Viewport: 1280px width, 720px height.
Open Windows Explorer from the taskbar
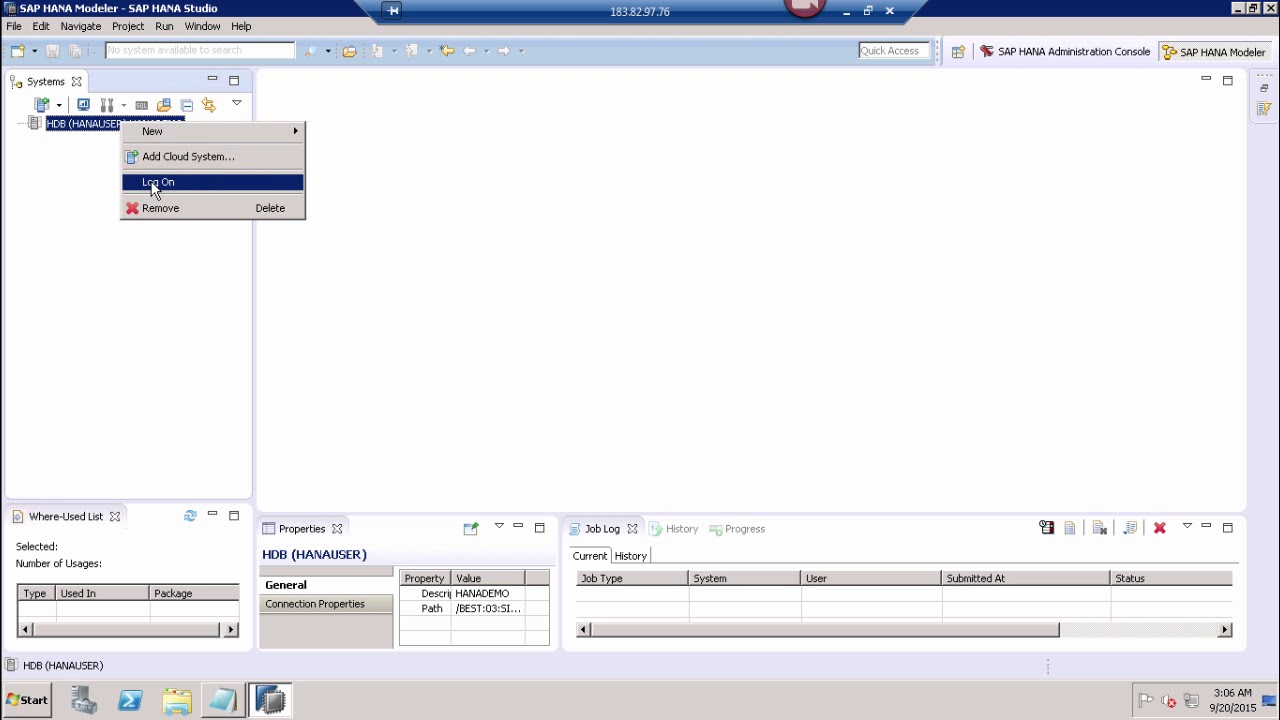[x=176, y=700]
